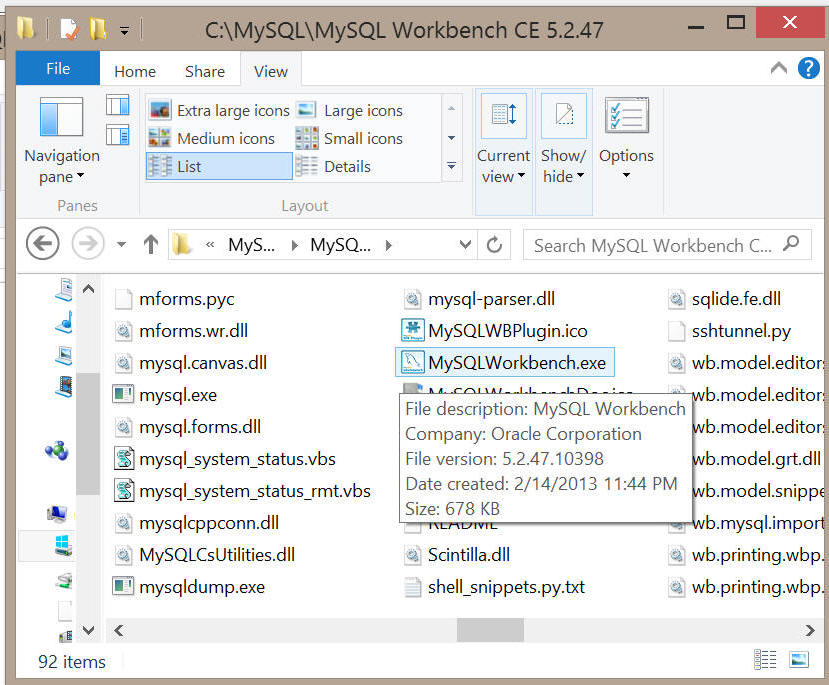The height and width of the screenshot is (685, 829).
Task: Click mysql_system_status_rmt.vbs script icon
Action: [x=124, y=491]
